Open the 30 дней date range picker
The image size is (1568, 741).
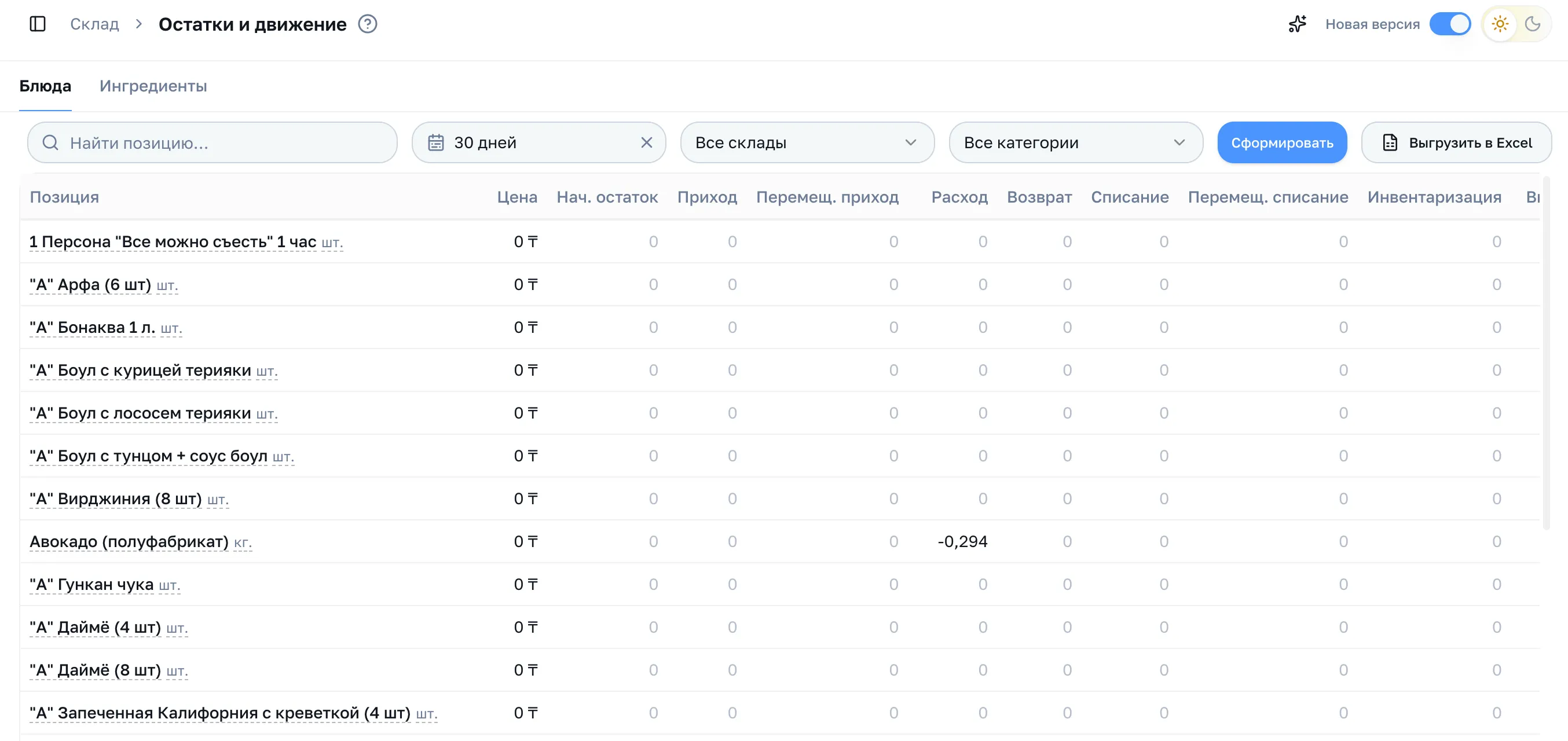[x=538, y=142]
